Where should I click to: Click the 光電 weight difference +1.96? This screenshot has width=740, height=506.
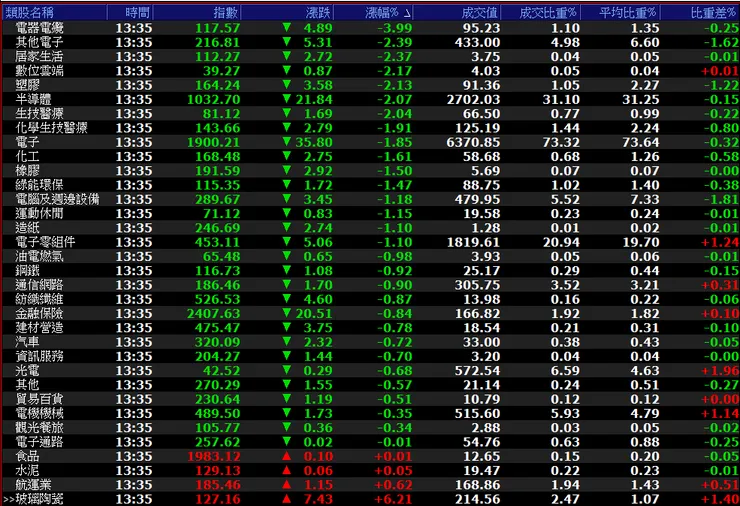click(x=720, y=371)
